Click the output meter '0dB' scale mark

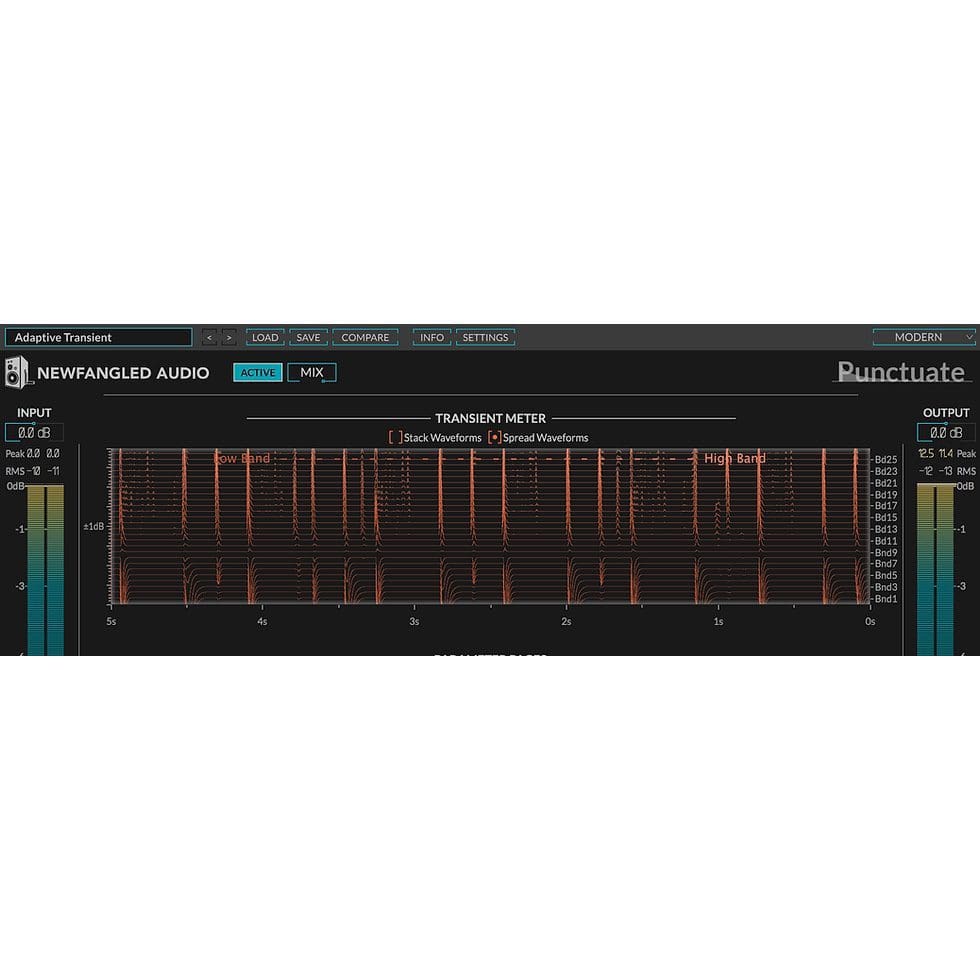(x=965, y=486)
